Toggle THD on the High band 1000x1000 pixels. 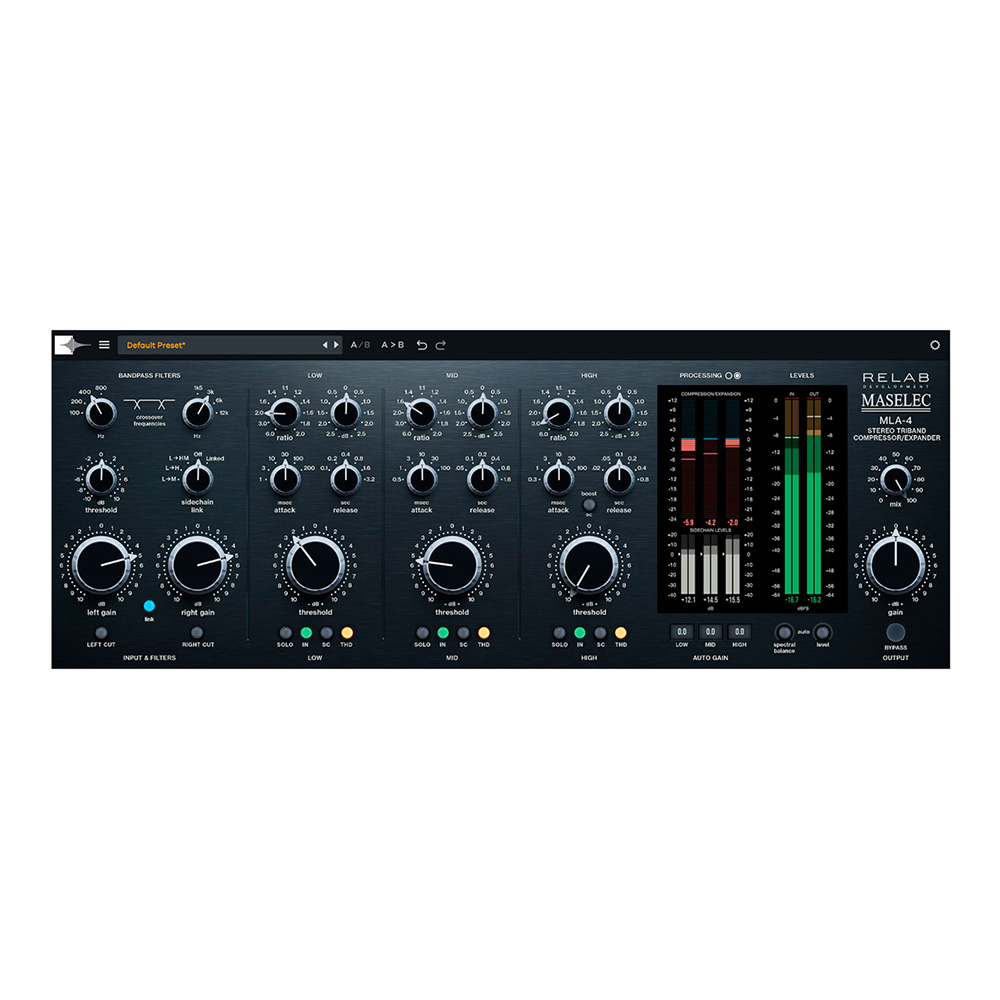point(621,633)
